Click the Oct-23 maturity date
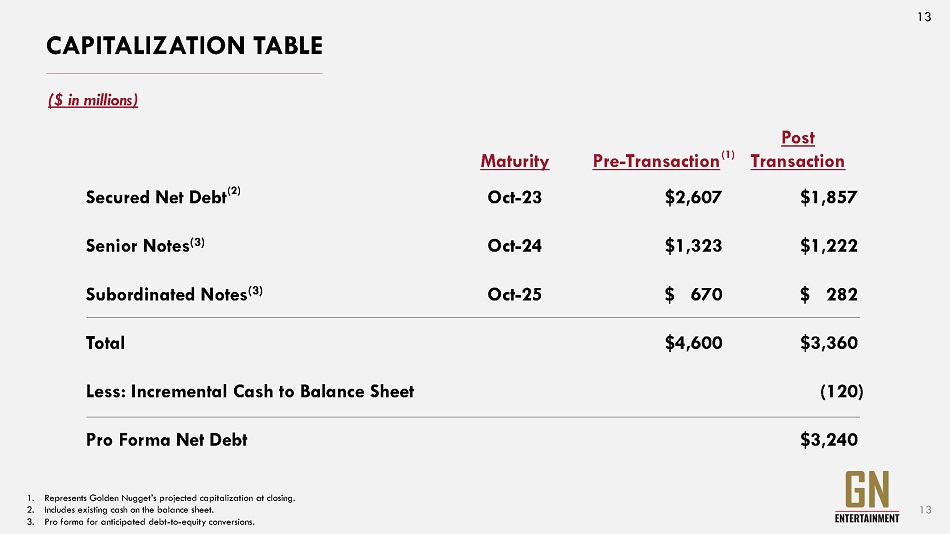Screen dimensions: 950x534 (514, 197)
